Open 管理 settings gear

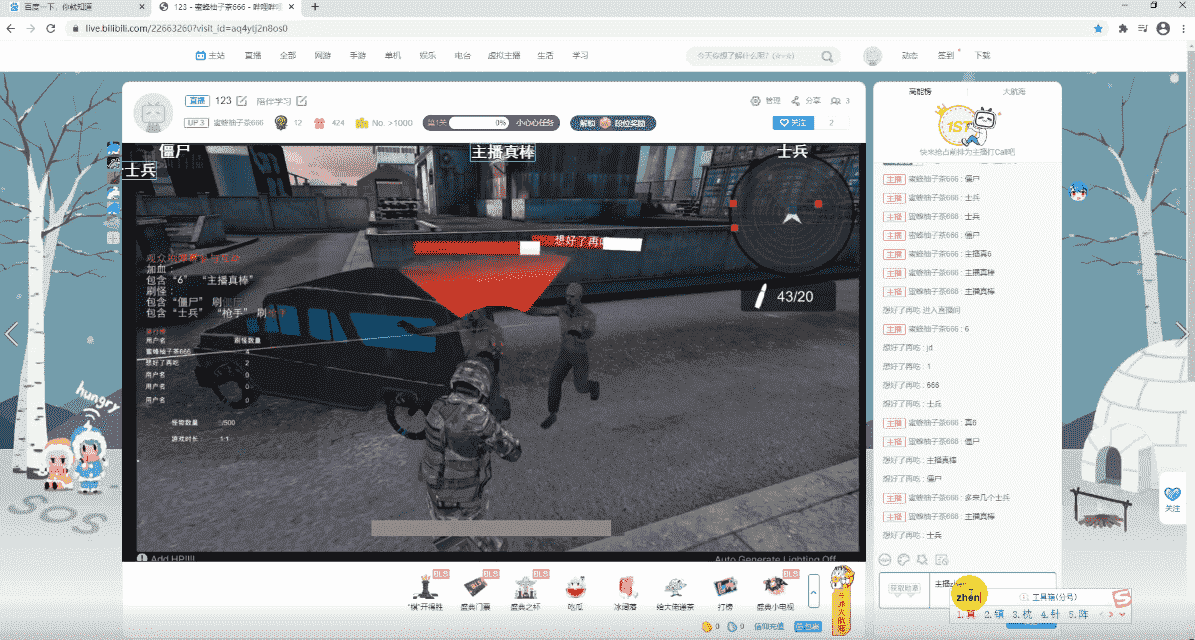pyautogui.click(x=755, y=101)
